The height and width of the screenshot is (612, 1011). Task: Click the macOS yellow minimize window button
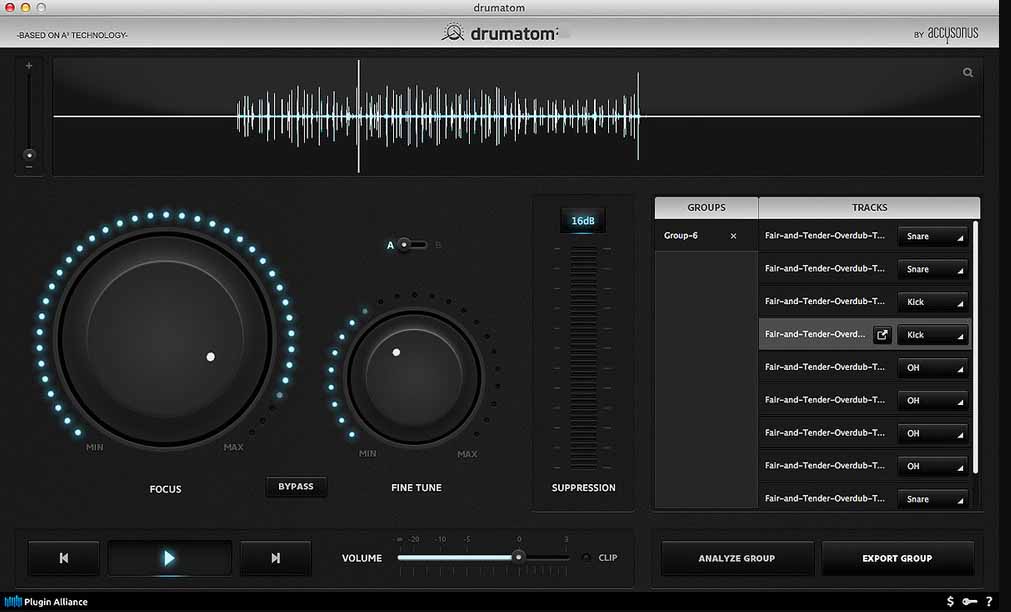26,7
